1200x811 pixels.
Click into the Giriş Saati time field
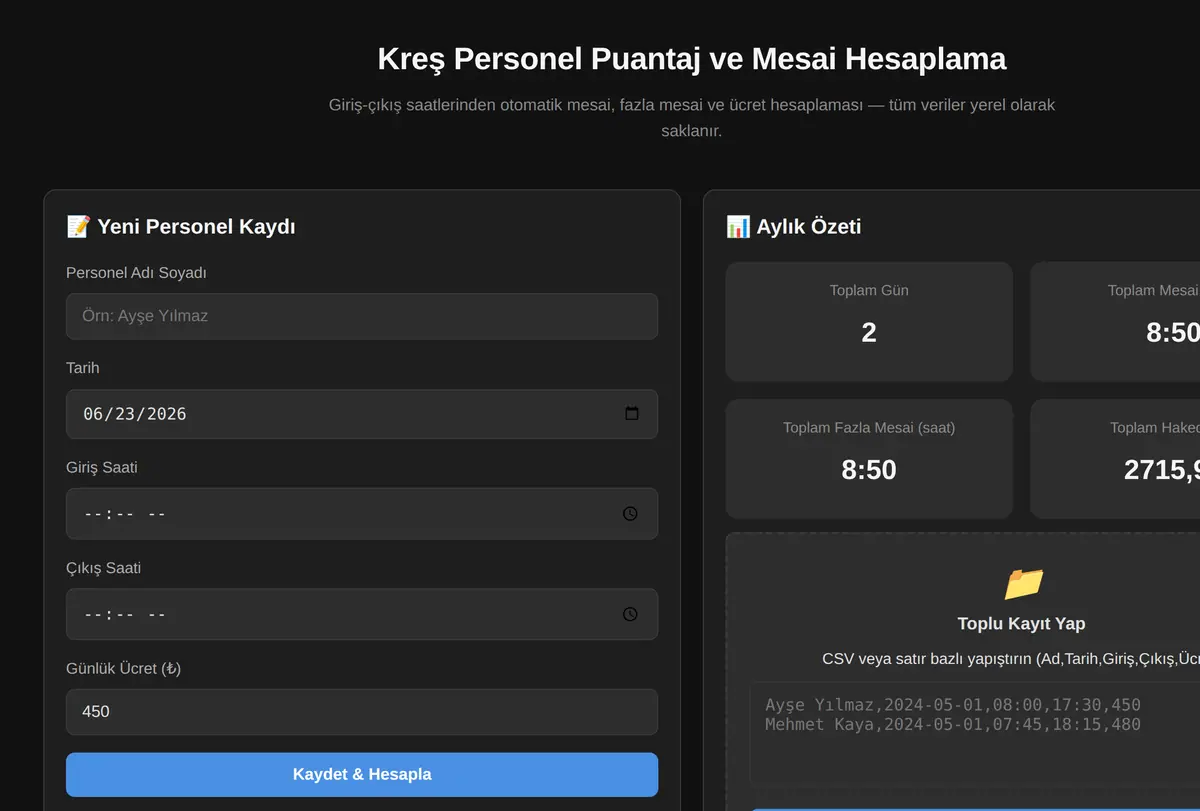tap(362, 514)
